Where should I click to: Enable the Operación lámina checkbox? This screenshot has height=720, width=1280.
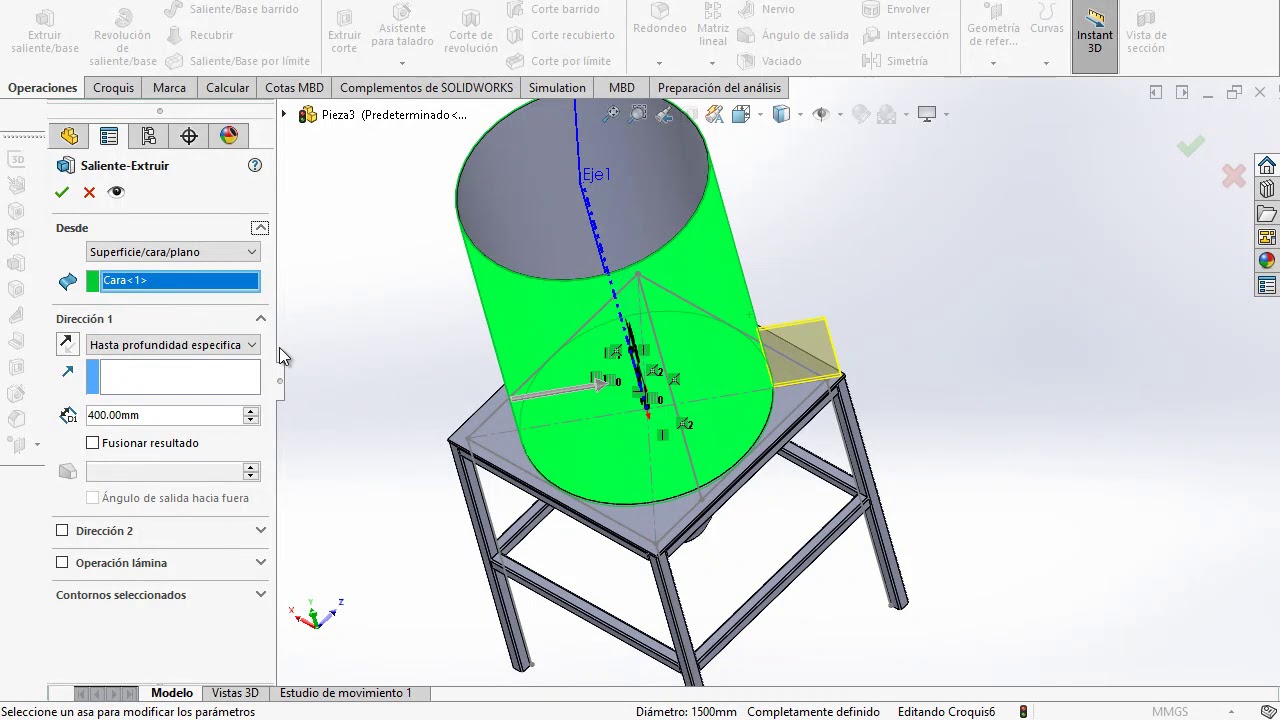click(62, 563)
